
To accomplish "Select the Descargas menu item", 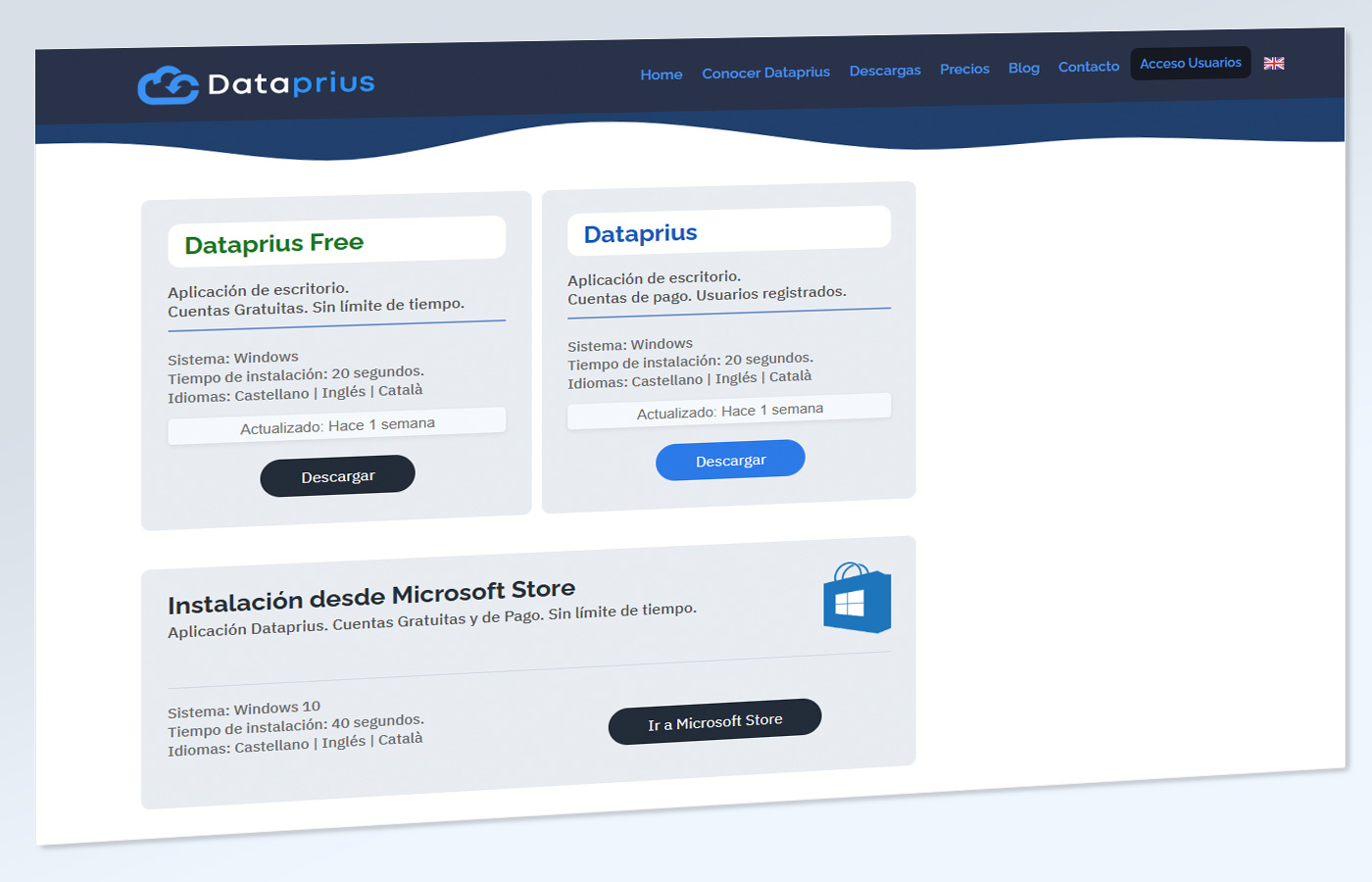I will pyautogui.click(x=885, y=70).
